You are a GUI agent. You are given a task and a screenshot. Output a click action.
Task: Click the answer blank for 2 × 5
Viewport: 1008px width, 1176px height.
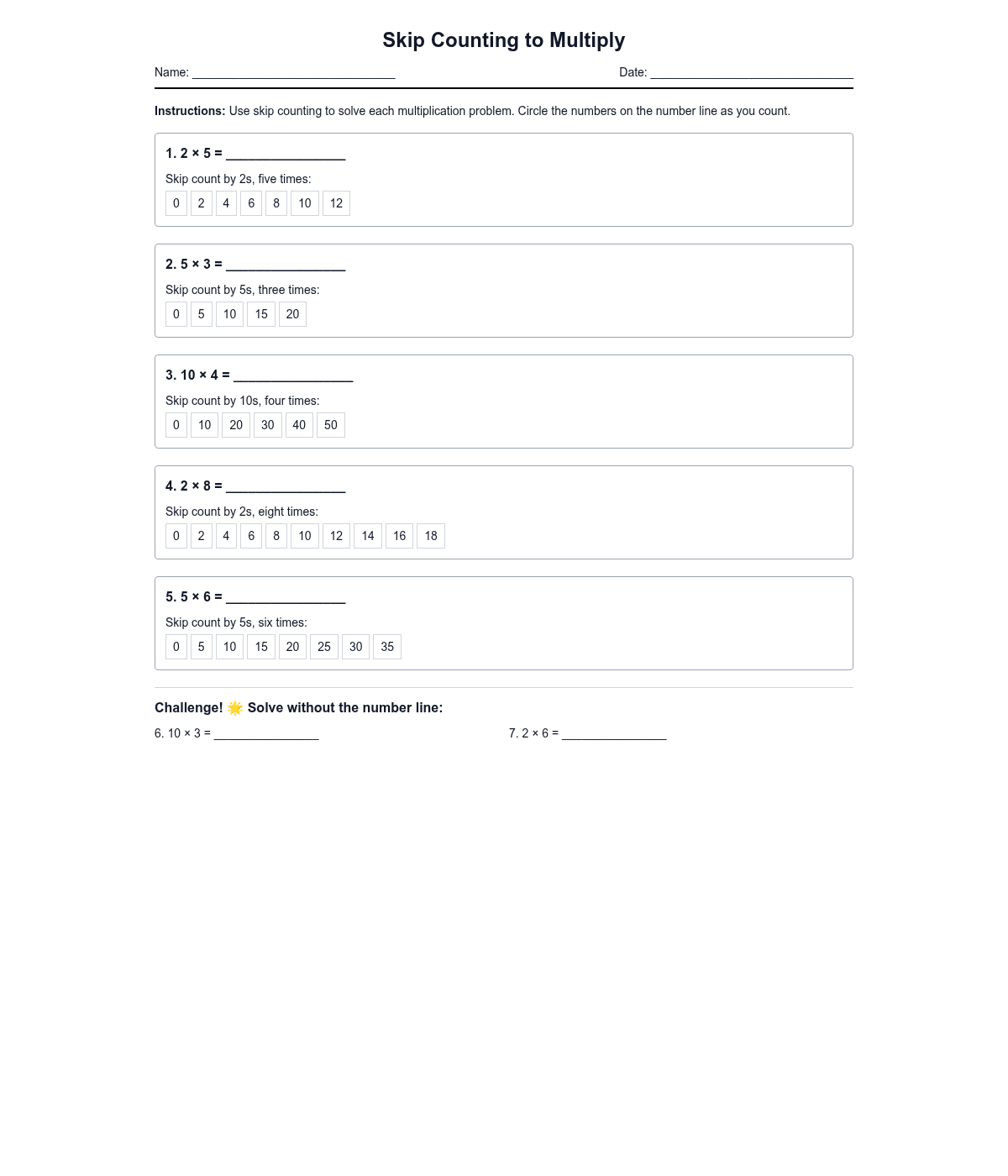point(286,153)
